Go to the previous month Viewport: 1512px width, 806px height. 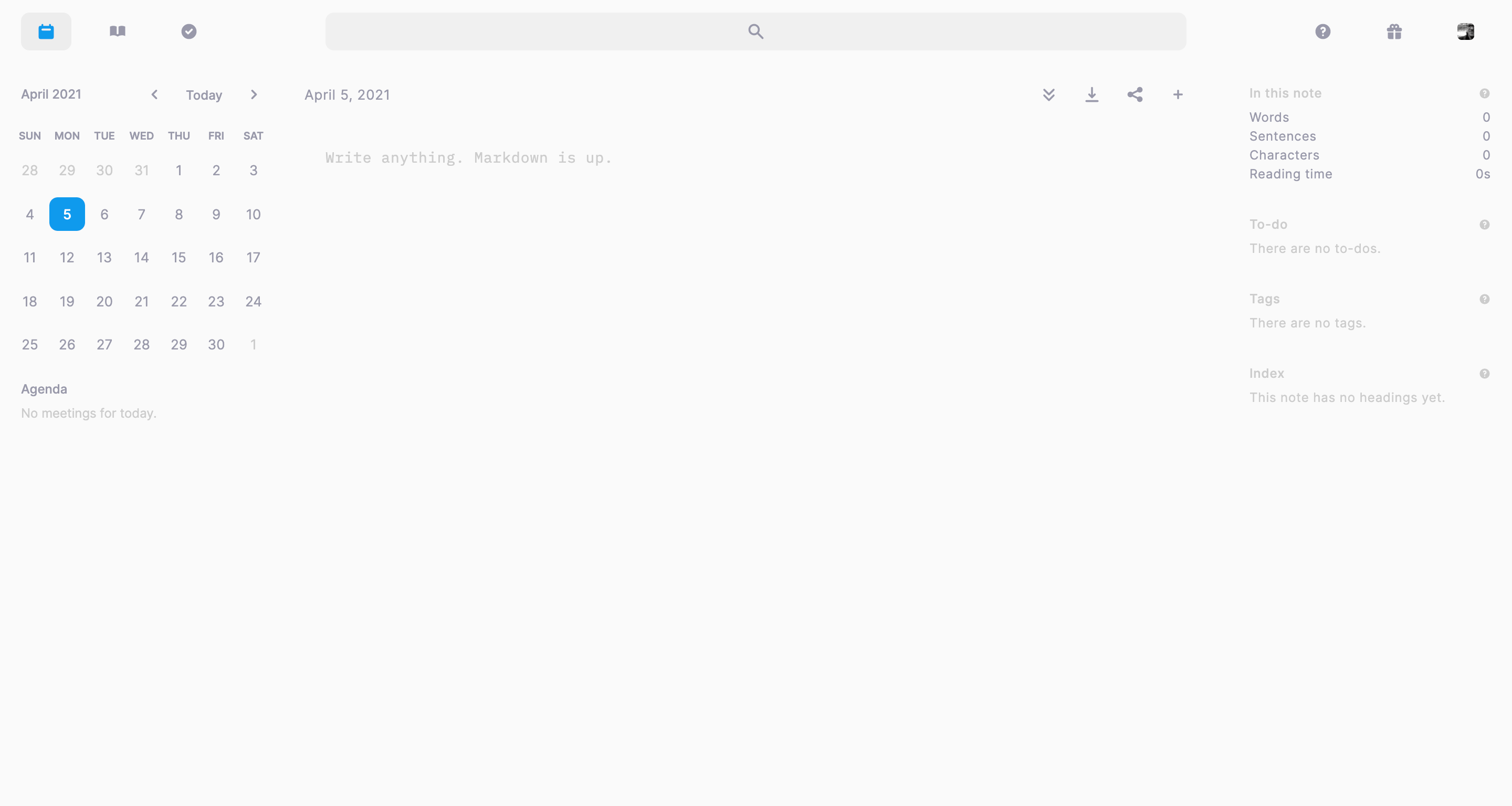pyautogui.click(x=154, y=94)
